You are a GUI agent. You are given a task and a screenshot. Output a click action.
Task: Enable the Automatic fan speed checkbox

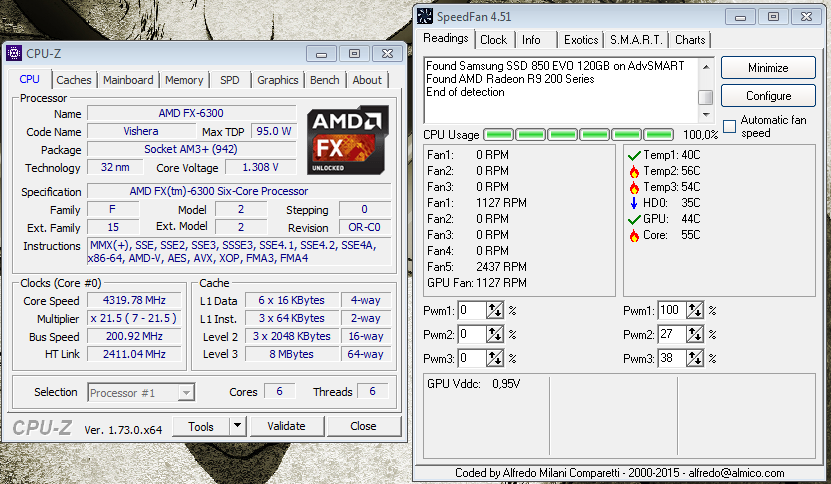coord(729,126)
